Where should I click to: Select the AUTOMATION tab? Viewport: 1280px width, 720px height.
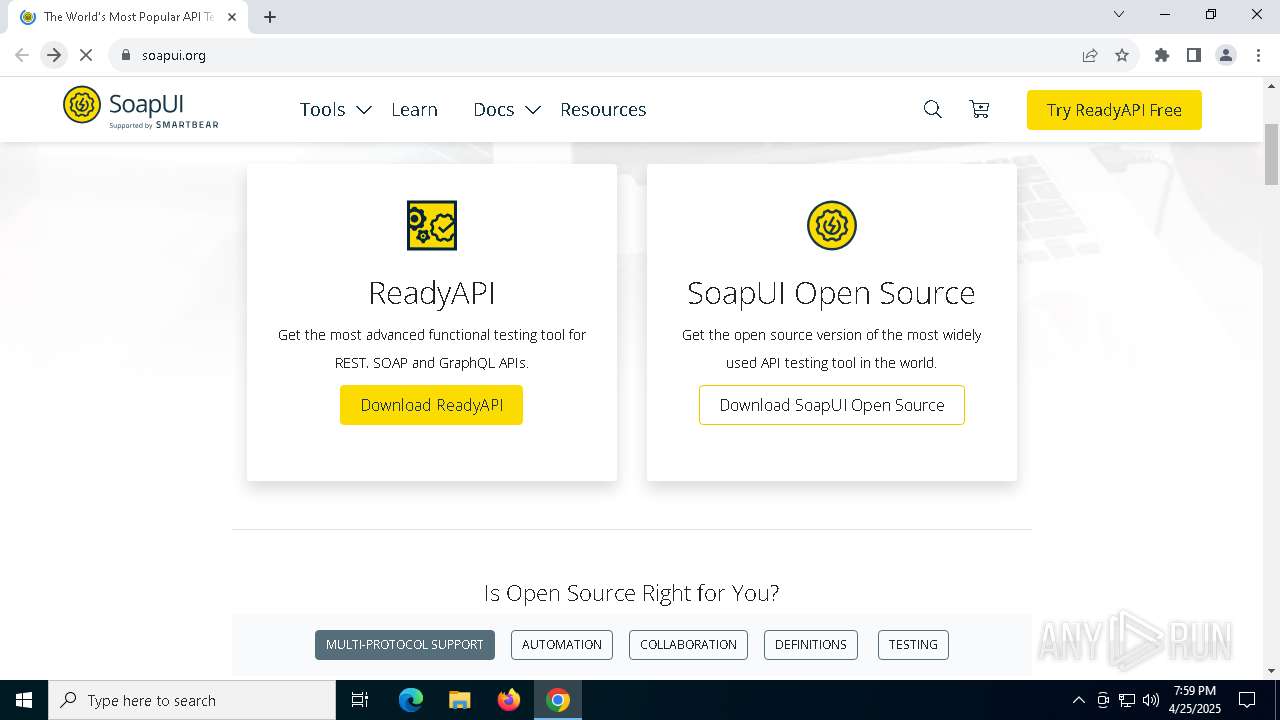coord(562,645)
